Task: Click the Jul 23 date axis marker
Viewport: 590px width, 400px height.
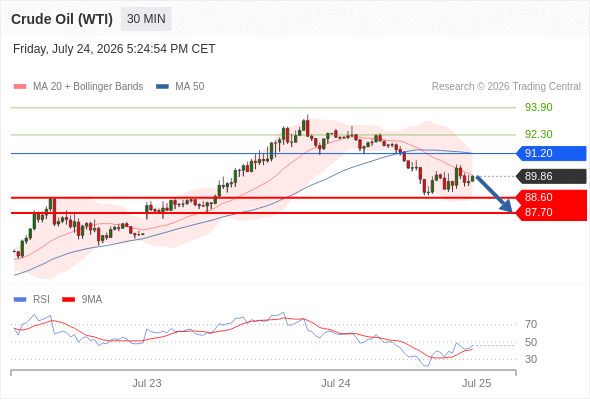Action: point(147,383)
